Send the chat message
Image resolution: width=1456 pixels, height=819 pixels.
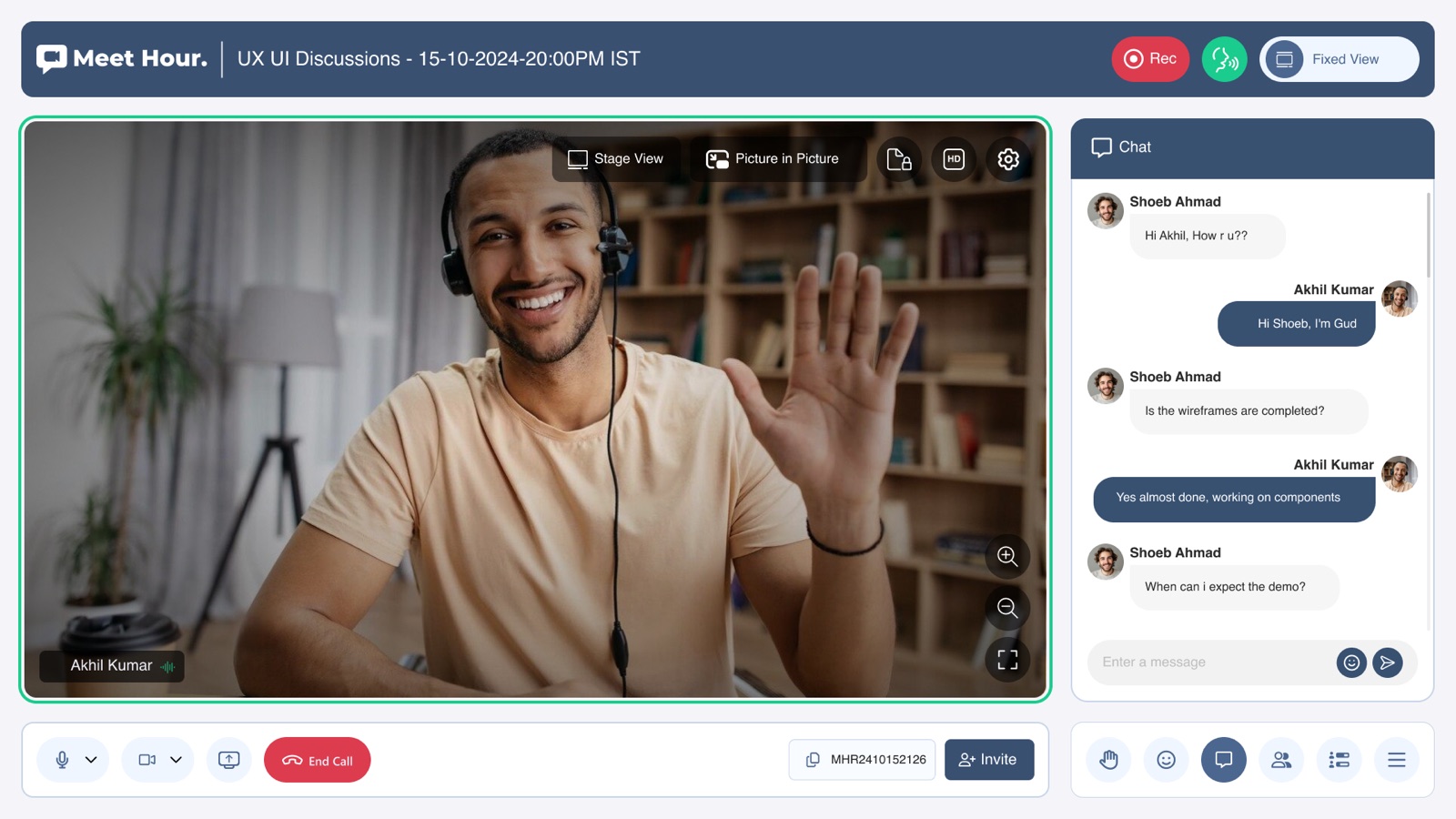[x=1388, y=662]
